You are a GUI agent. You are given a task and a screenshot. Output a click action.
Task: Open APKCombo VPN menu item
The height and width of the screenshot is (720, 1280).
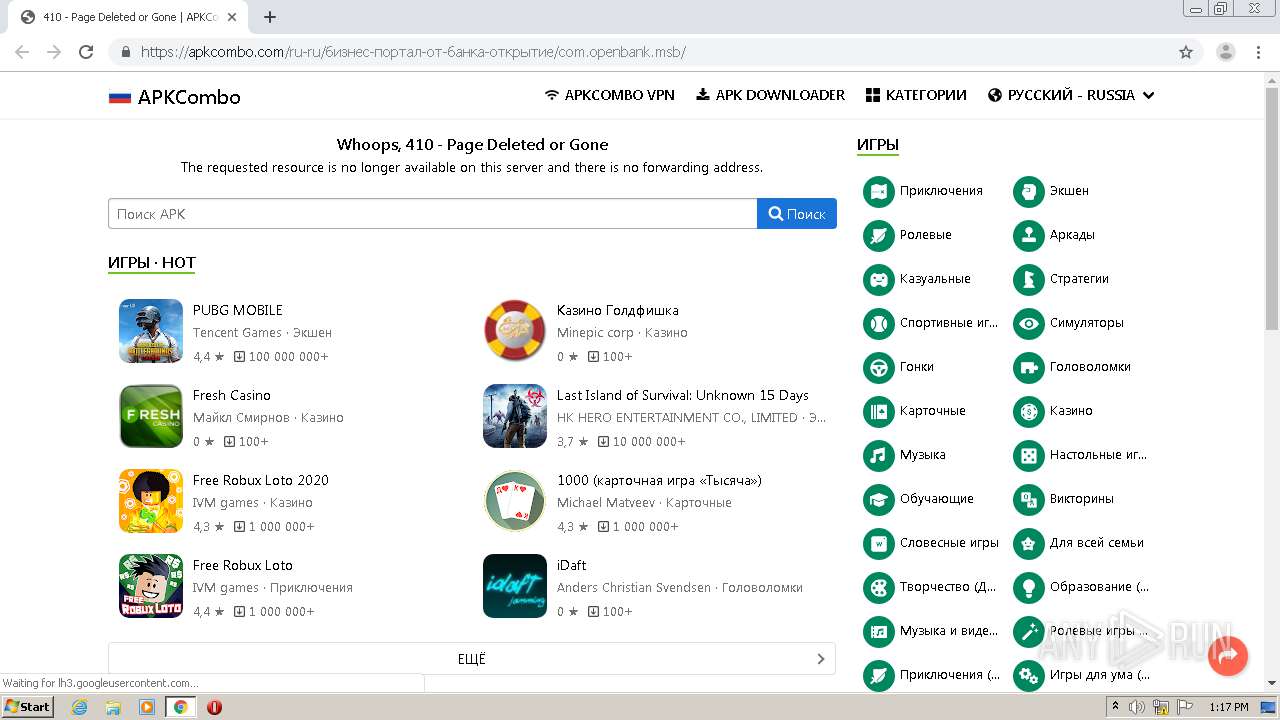click(x=609, y=95)
